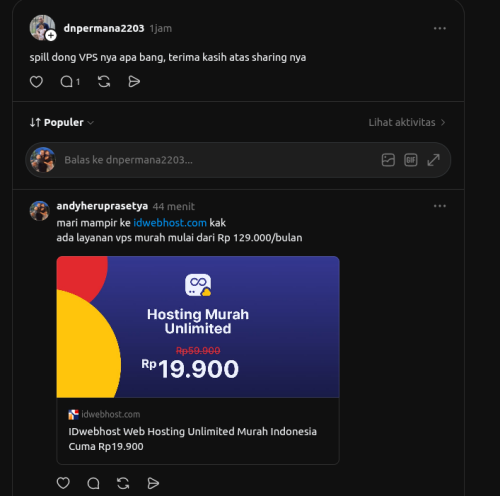This screenshot has width=500, height=496.
Task: Share dnpermana2203 post via send icon
Action: (134, 82)
